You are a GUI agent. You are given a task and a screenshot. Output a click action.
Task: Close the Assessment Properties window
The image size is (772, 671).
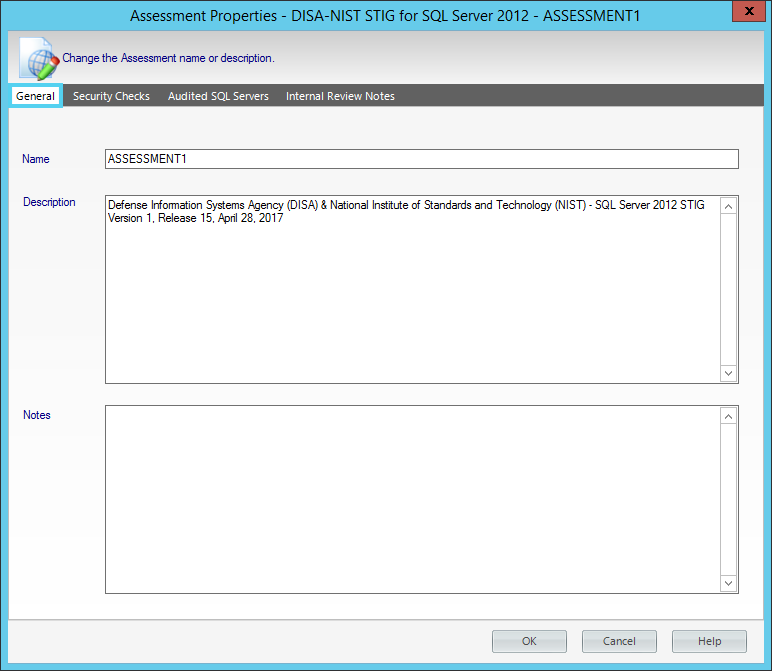coord(749,11)
